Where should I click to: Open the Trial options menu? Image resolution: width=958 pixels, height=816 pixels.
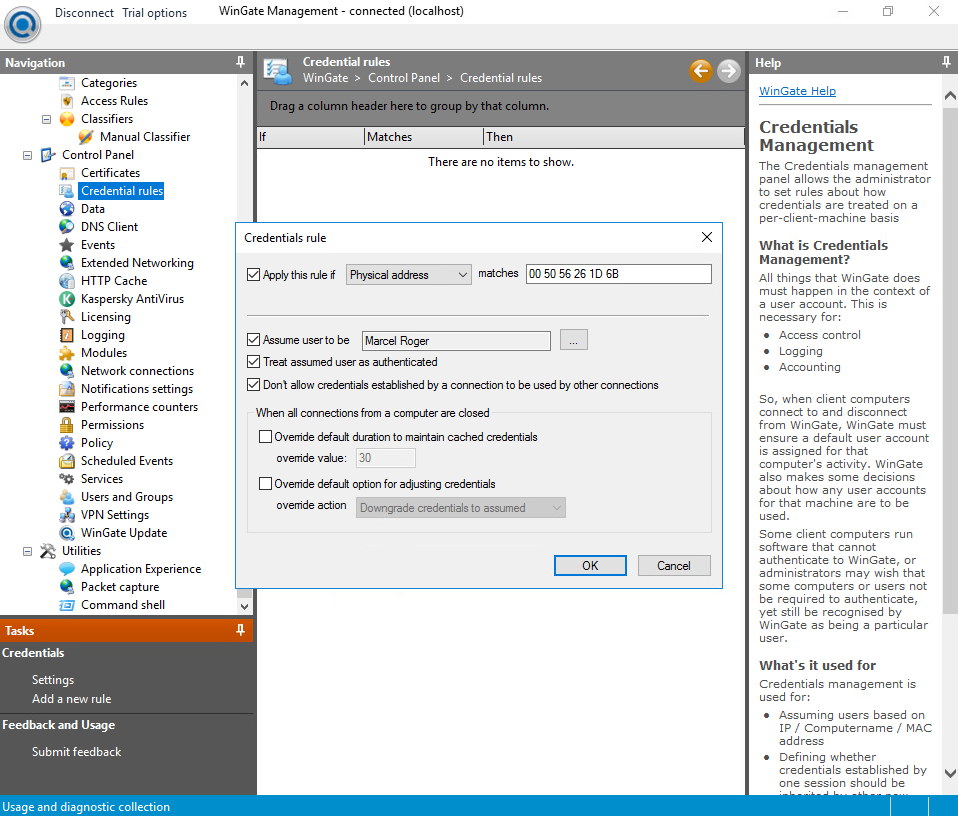[x=154, y=13]
